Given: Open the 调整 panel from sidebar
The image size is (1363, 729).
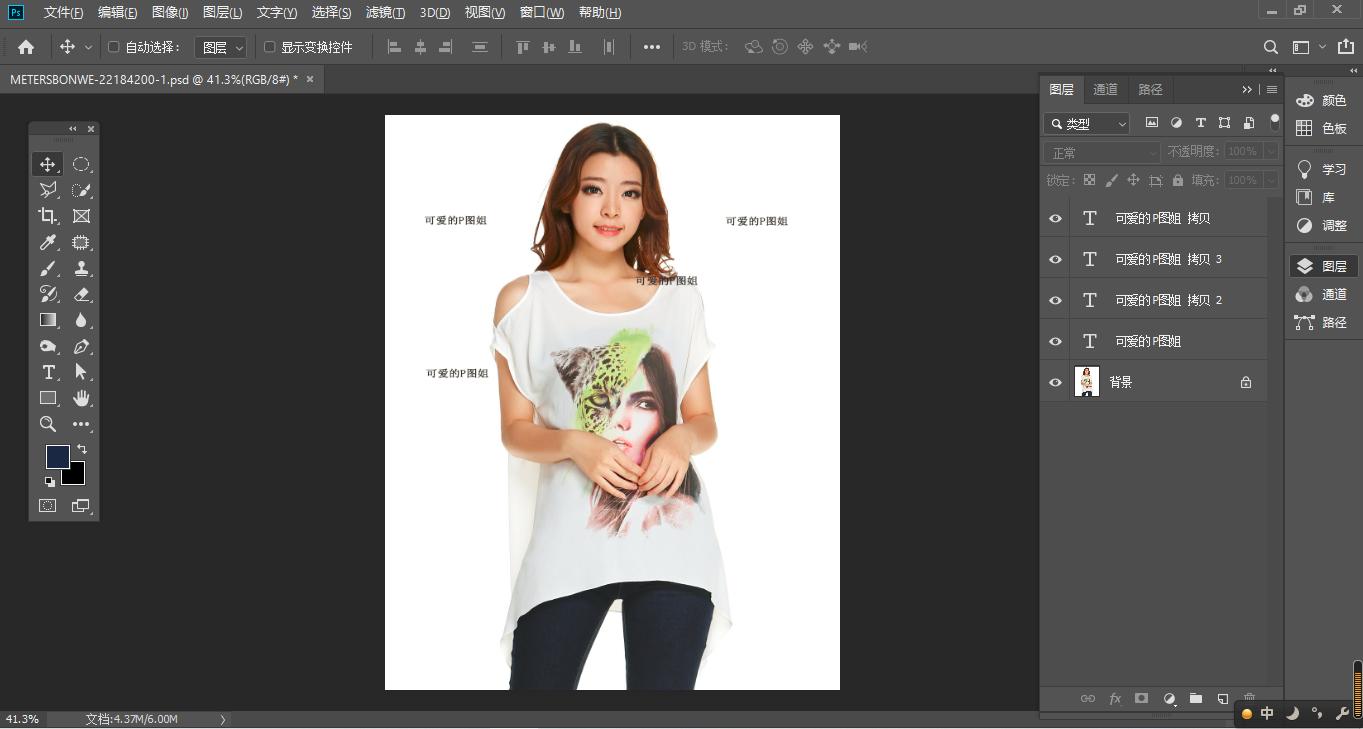Looking at the screenshot, I should click(x=1323, y=225).
